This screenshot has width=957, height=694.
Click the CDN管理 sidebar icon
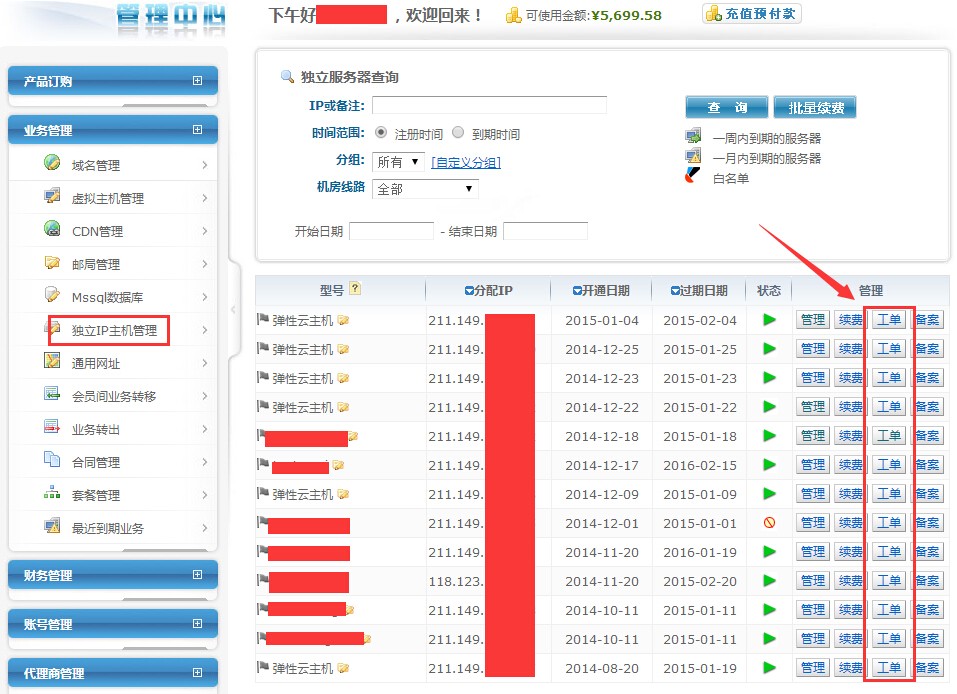pos(52,230)
